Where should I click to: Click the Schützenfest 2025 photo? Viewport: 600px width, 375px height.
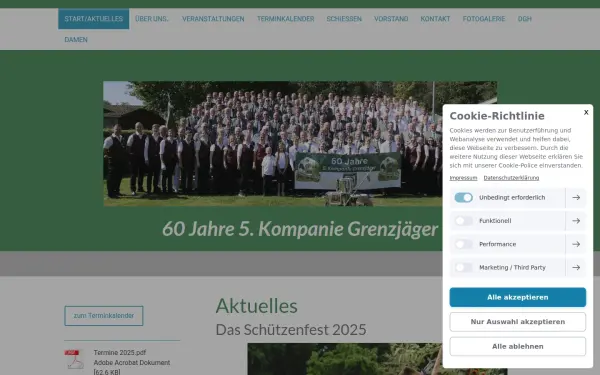(x=344, y=359)
